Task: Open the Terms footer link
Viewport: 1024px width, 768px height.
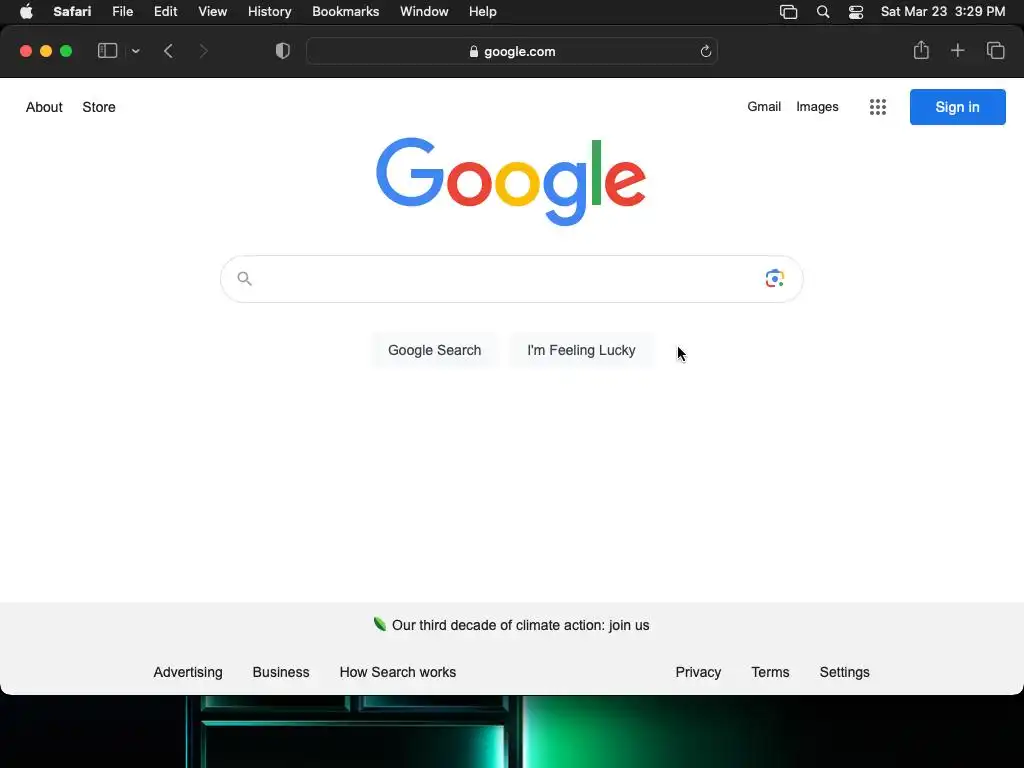Action: coord(770,672)
